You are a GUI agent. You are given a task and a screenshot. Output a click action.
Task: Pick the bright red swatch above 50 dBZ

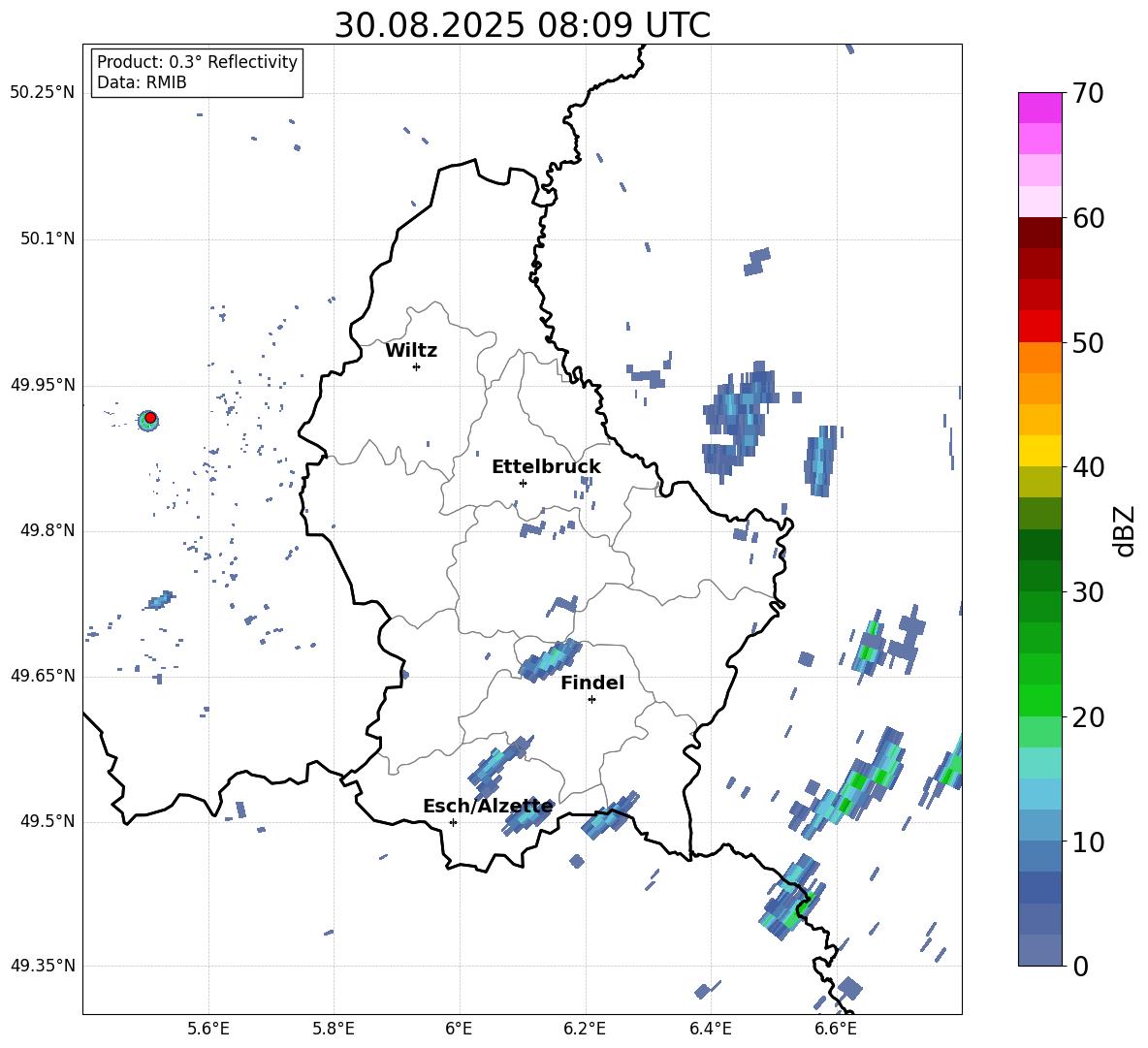(x=1039, y=327)
